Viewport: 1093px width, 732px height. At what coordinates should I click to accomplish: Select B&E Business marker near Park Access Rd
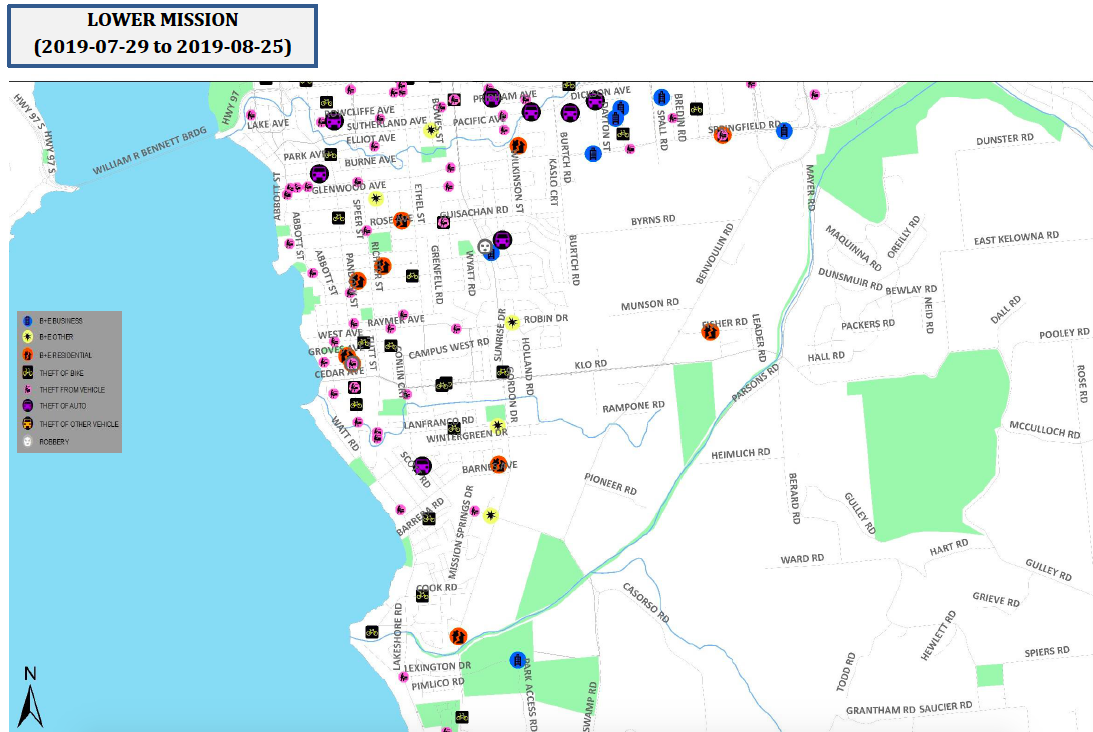point(517,659)
